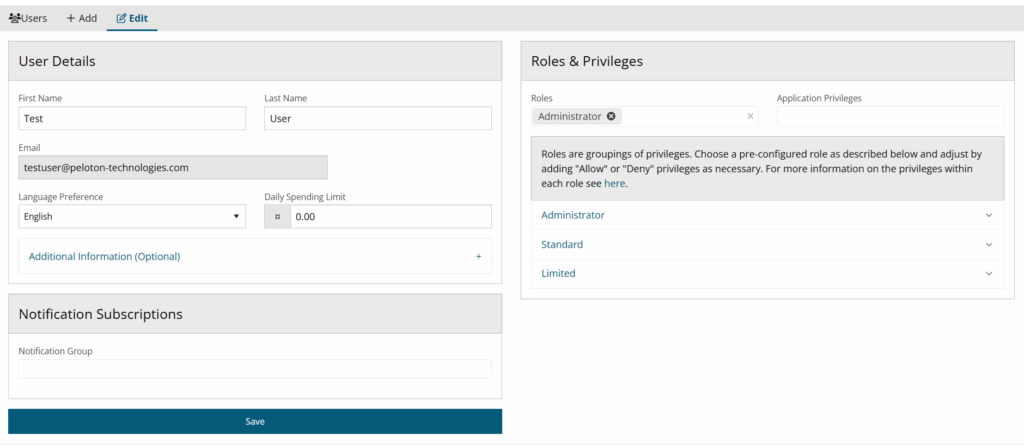Click the Last Name field

point(378,118)
